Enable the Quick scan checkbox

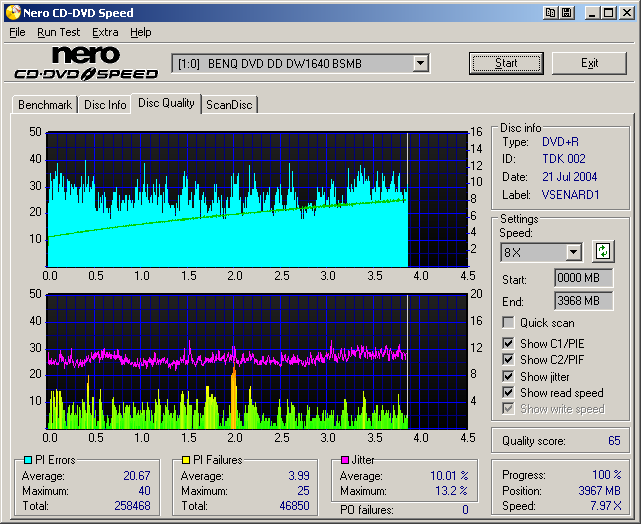point(509,323)
